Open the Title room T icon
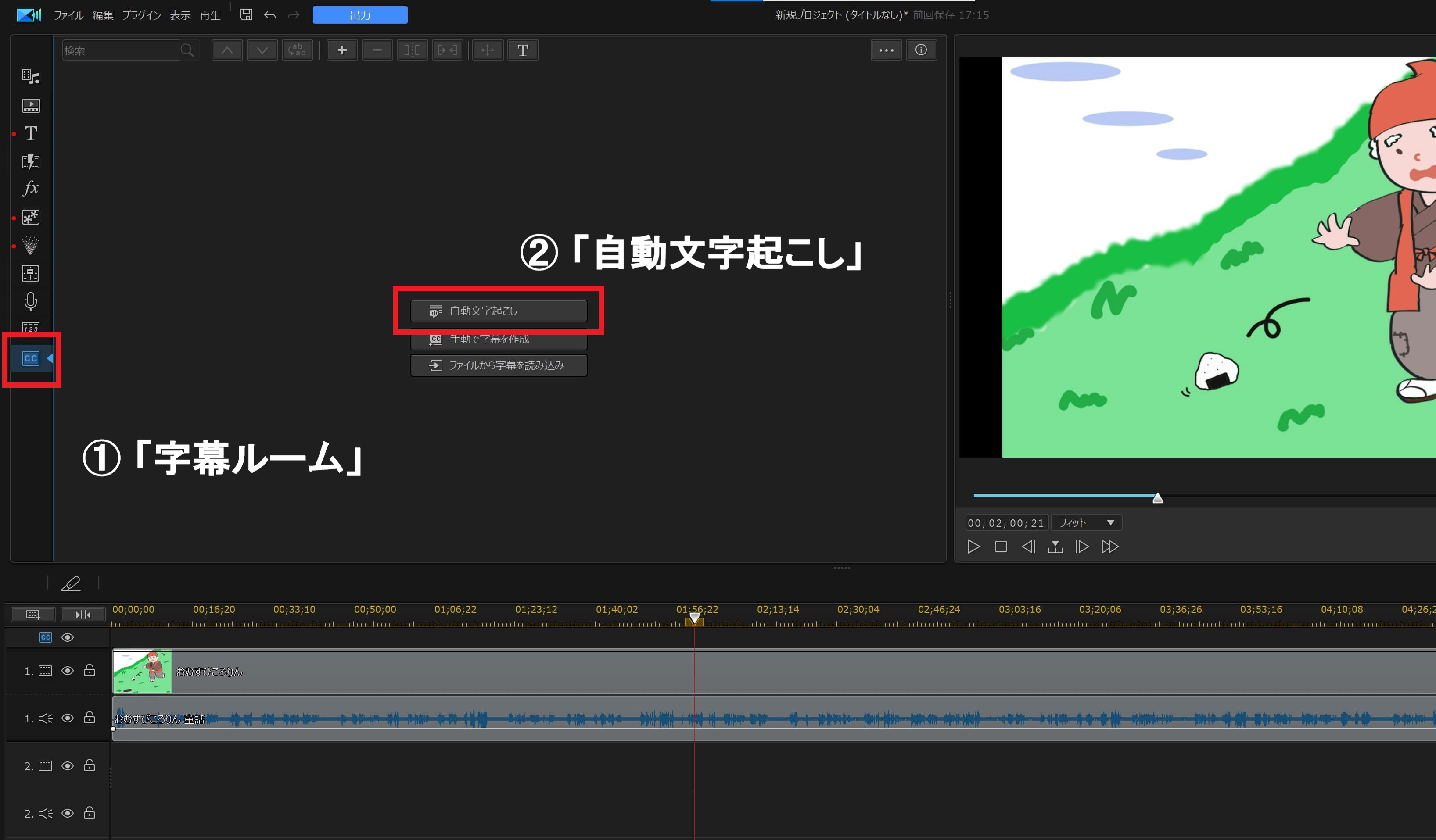The image size is (1436, 840). click(x=31, y=133)
